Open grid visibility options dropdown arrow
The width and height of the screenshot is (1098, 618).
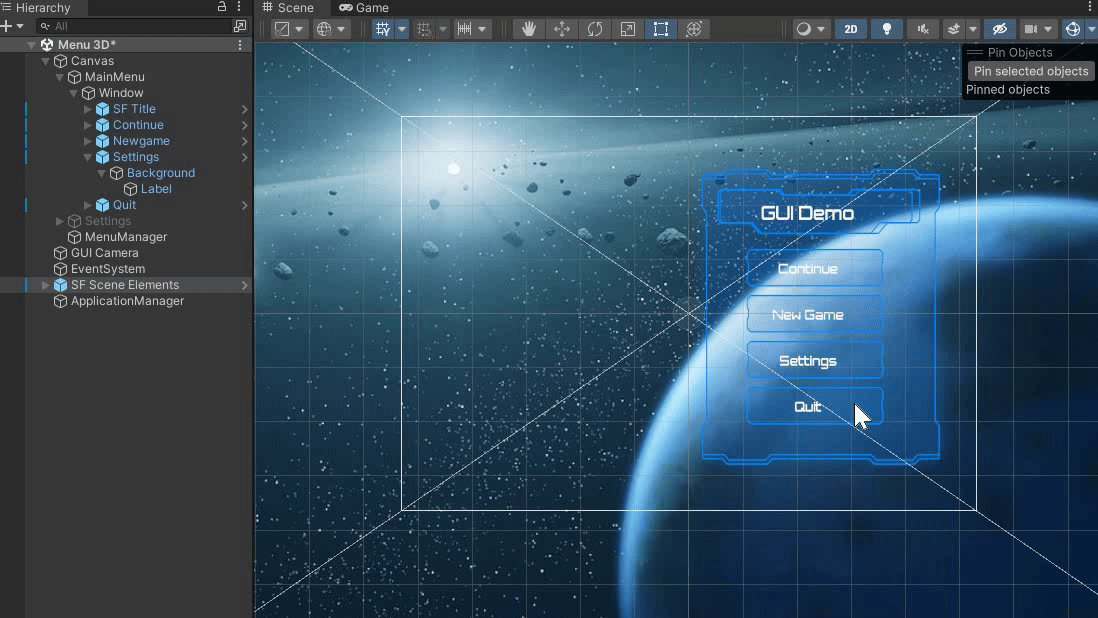point(401,29)
